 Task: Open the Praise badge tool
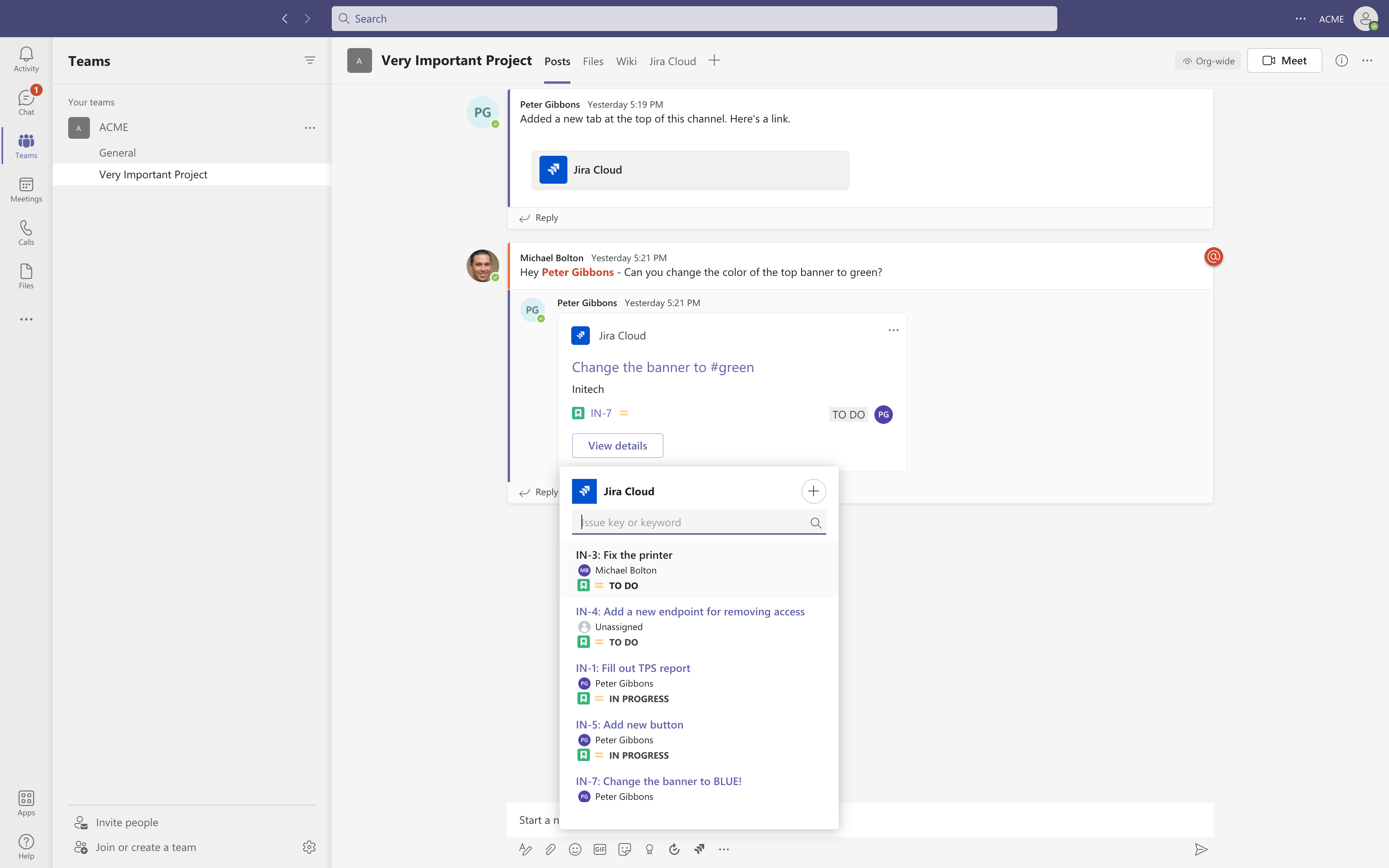pos(649,849)
